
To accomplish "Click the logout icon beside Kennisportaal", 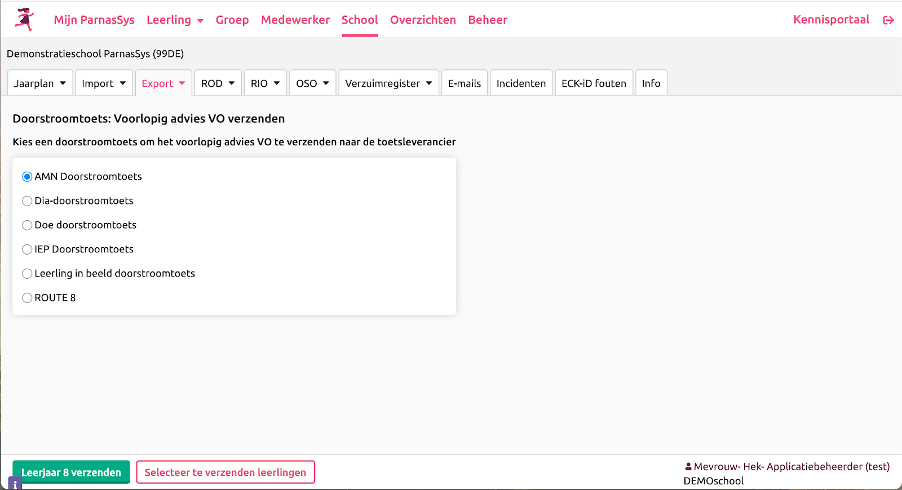I will (x=888, y=20).
